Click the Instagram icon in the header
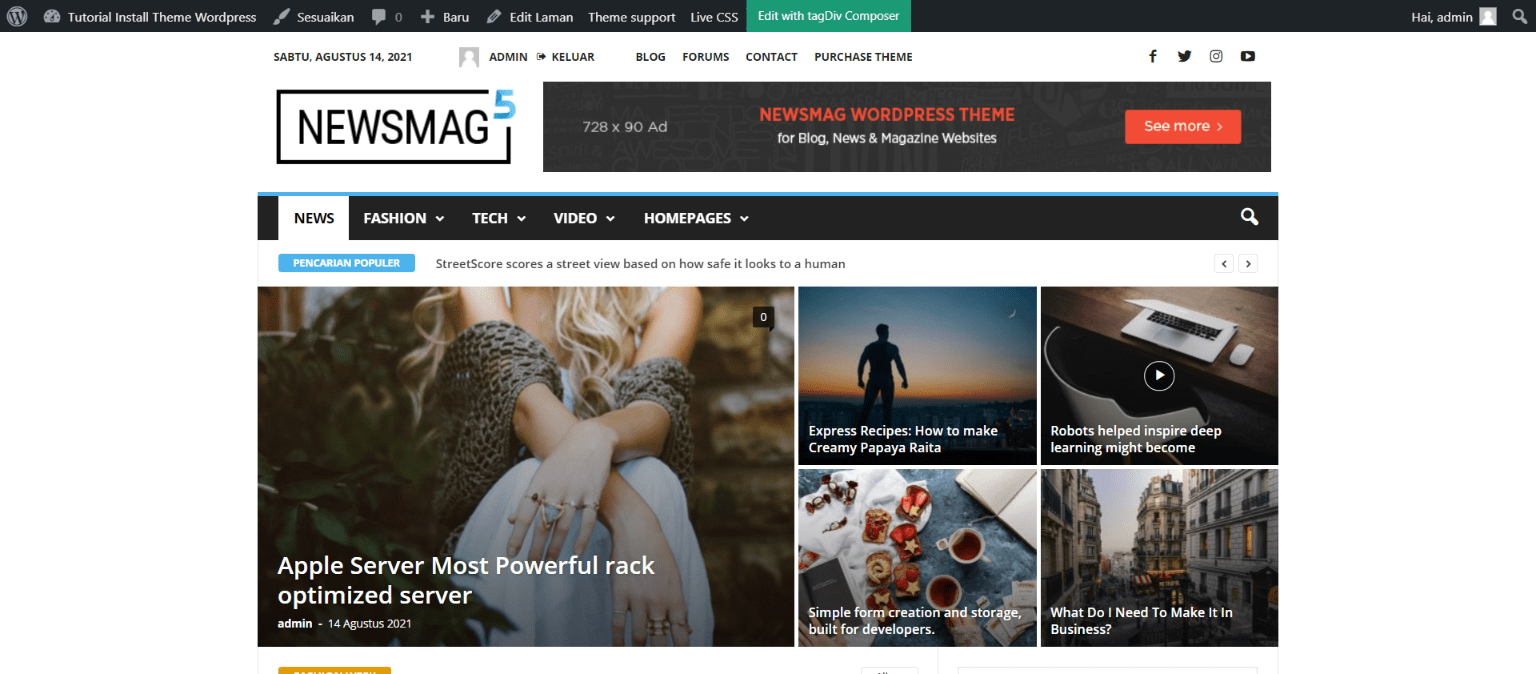Image resolution: width=1536 pixels, height=674 pixels. point(1215,56)
